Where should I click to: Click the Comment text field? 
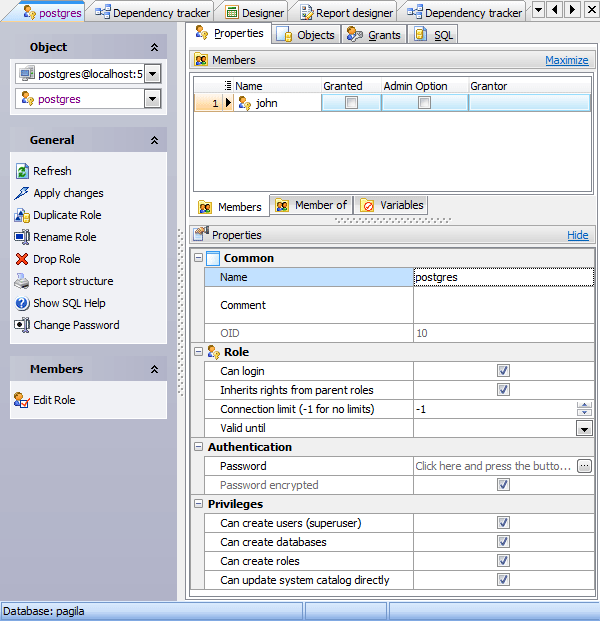point(503,305)
